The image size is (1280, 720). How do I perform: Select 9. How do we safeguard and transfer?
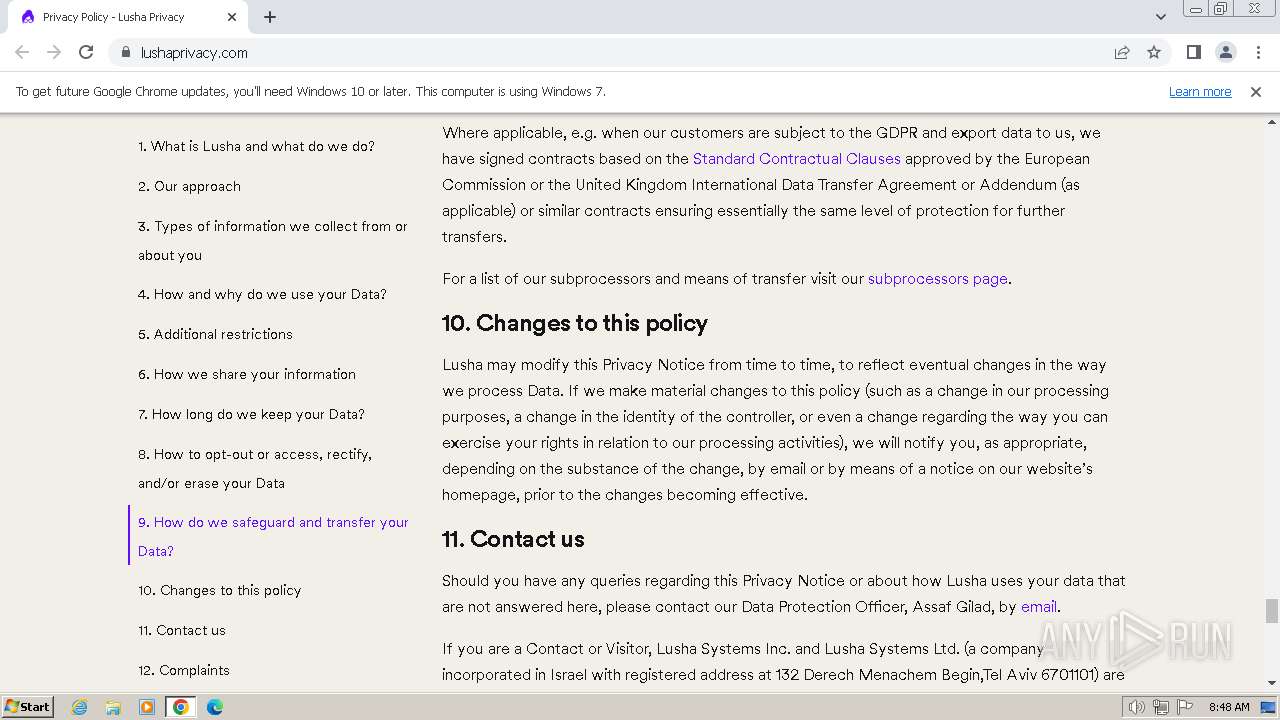(273, 536)
